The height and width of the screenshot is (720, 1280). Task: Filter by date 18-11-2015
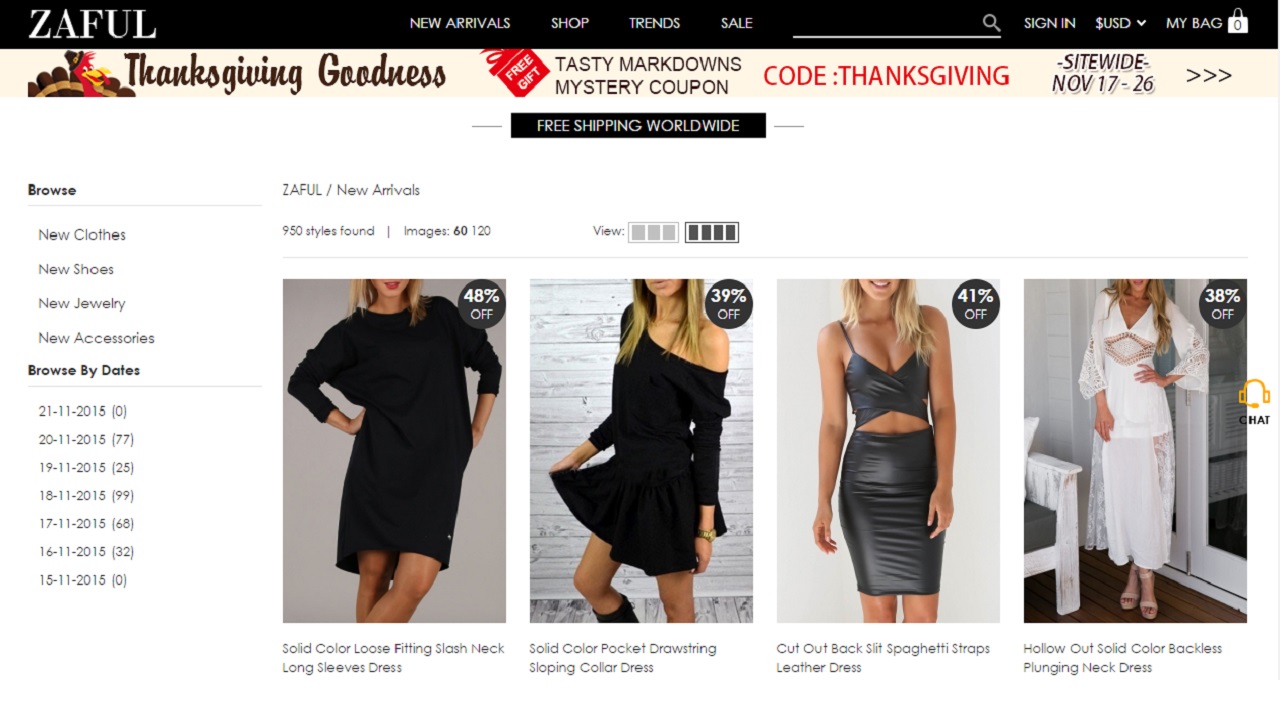click(86, 496)
